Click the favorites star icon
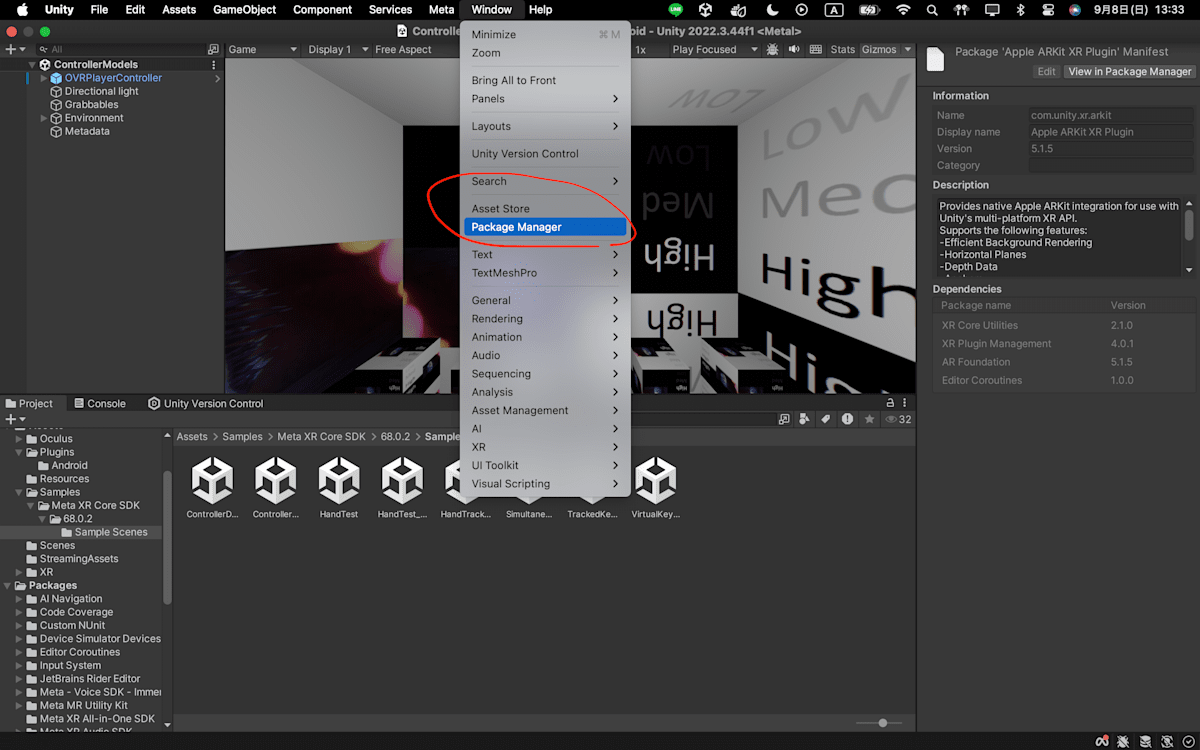This screenshot has width=1200, height=750. point(870,420)
